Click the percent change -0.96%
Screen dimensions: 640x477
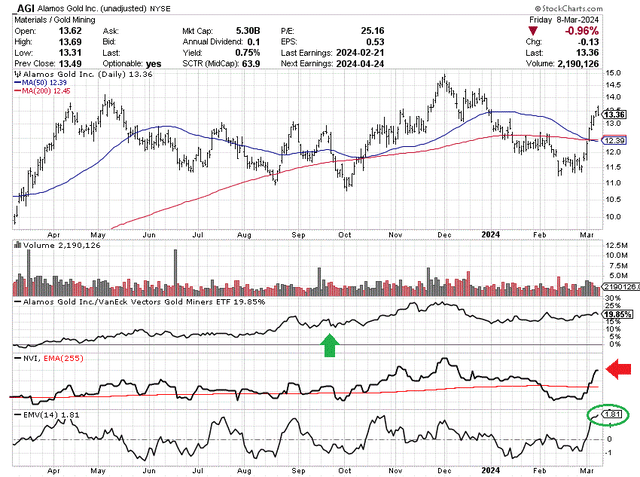pyautogui.click(x=582, y=31)
